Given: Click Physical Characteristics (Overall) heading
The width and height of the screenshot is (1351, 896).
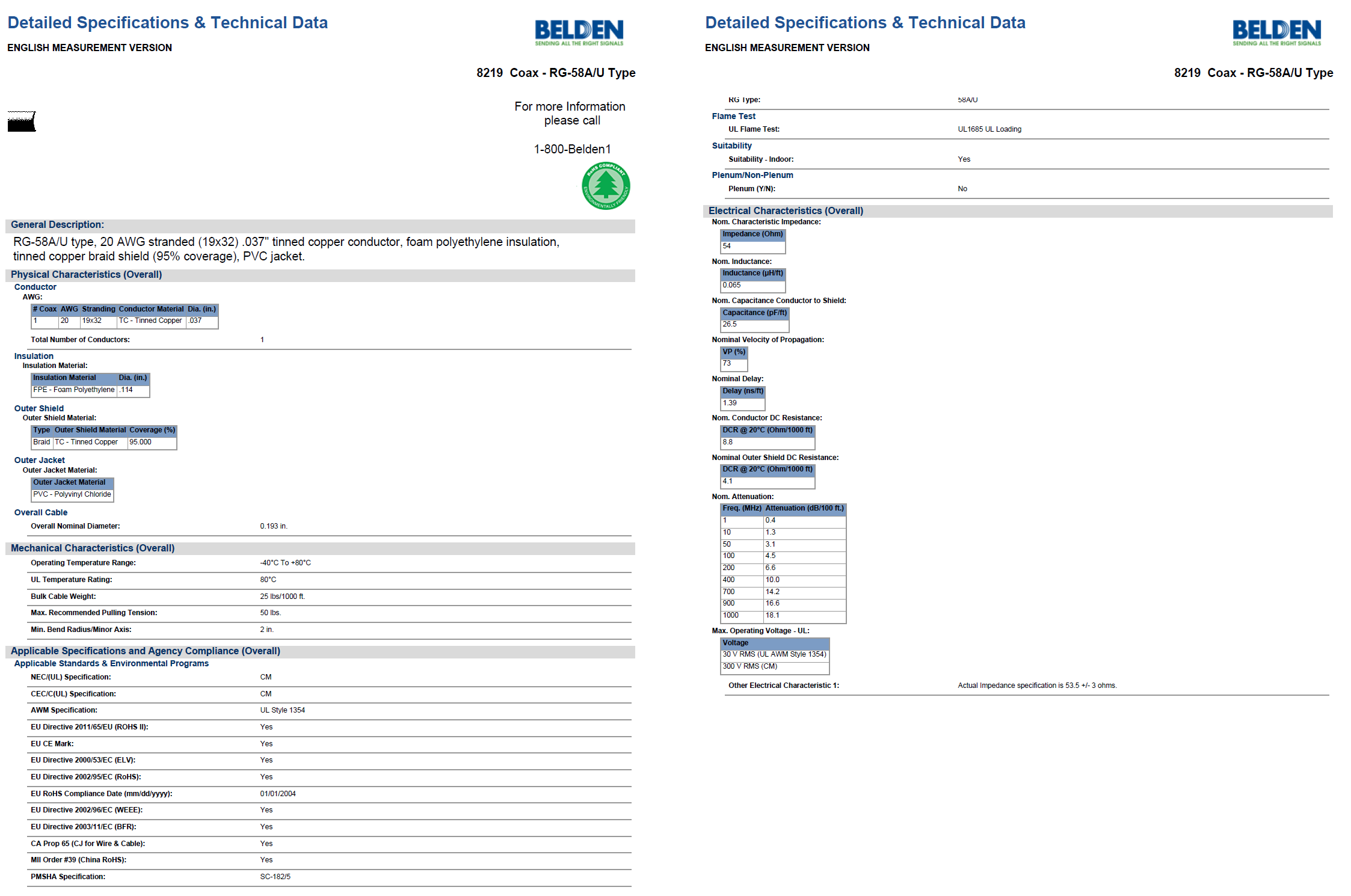Looking at the screenshot, I should pos(86,274).
